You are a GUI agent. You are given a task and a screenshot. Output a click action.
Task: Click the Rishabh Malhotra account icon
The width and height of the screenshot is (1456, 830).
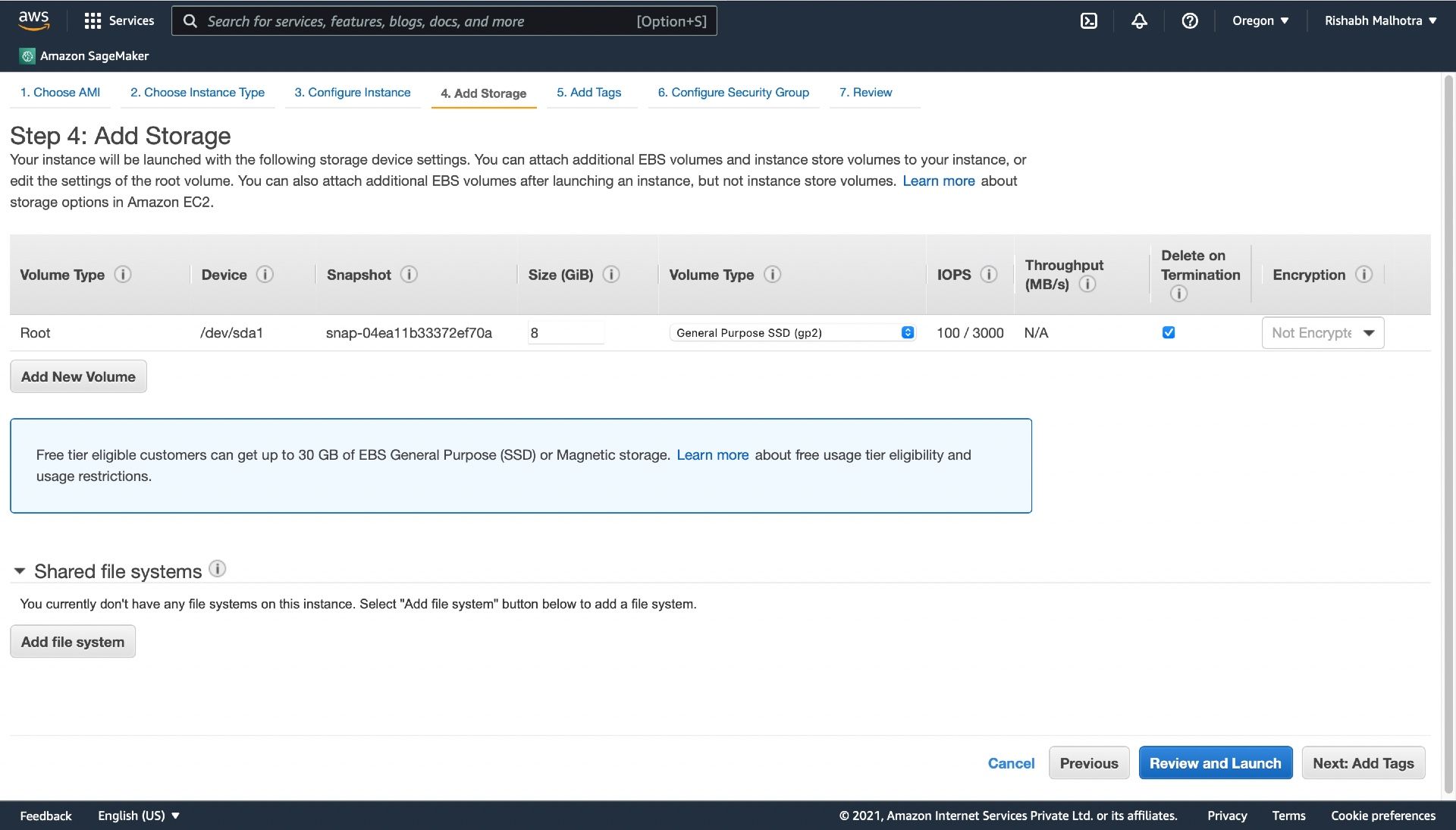click(1381, 21)
